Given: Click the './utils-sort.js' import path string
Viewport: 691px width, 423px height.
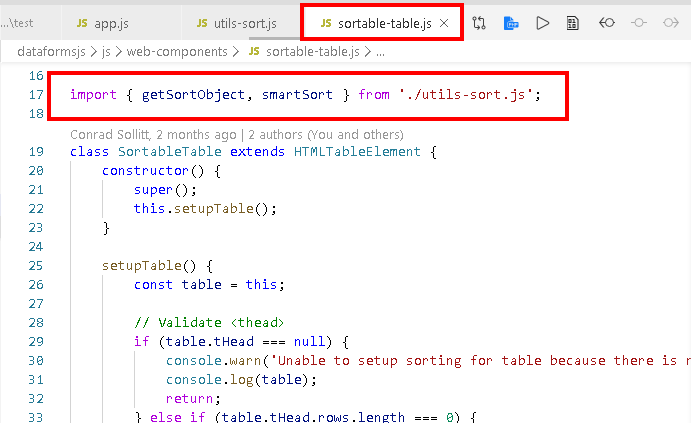Looking at the screenshot, I should coord(465,94).
